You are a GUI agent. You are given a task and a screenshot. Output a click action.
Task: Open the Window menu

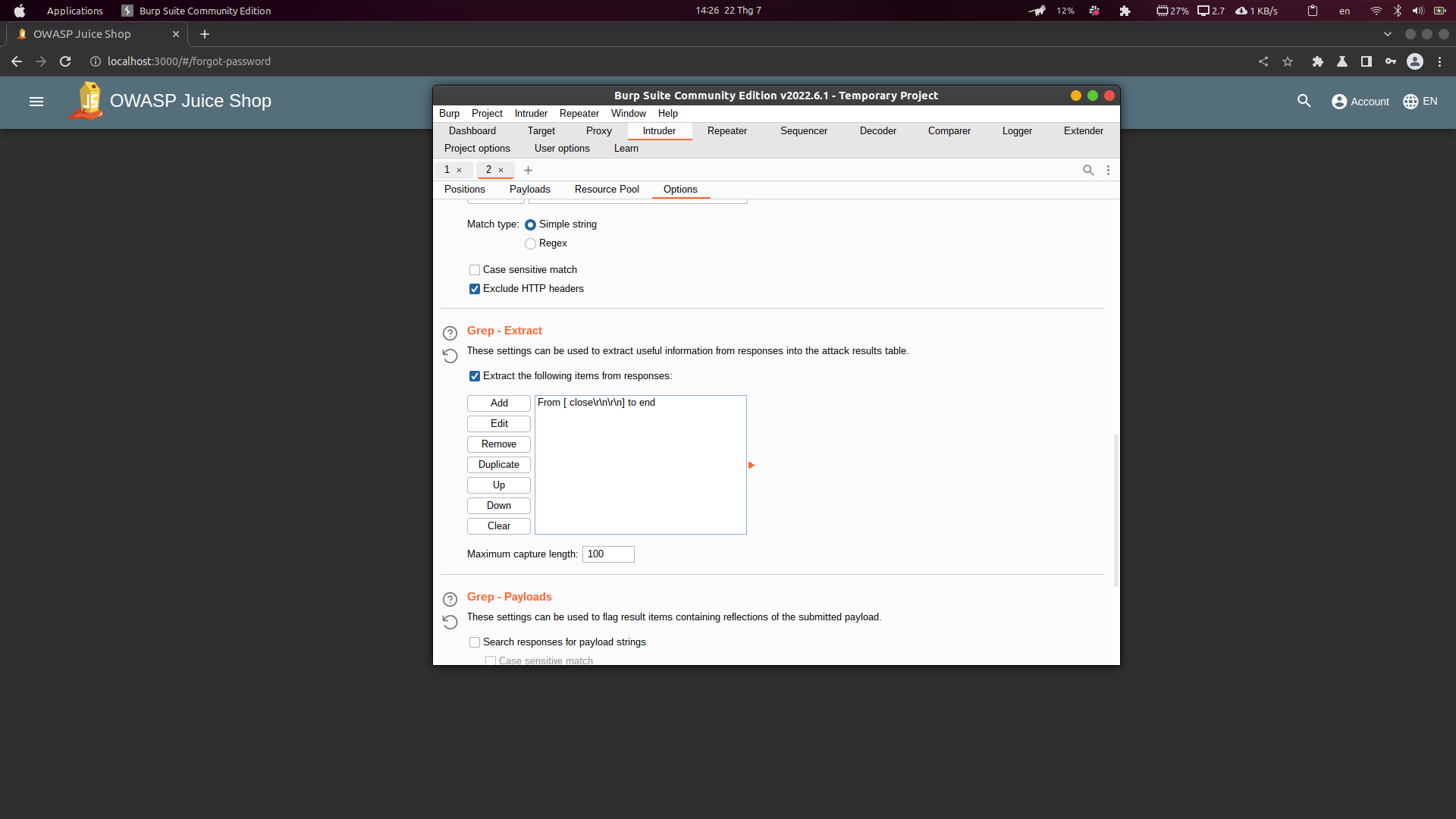[x=629, y=114]
